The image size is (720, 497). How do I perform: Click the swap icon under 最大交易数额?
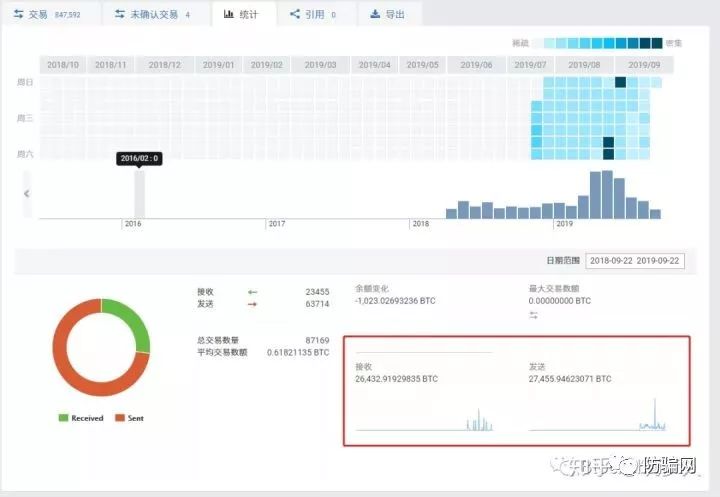point(533,315)
